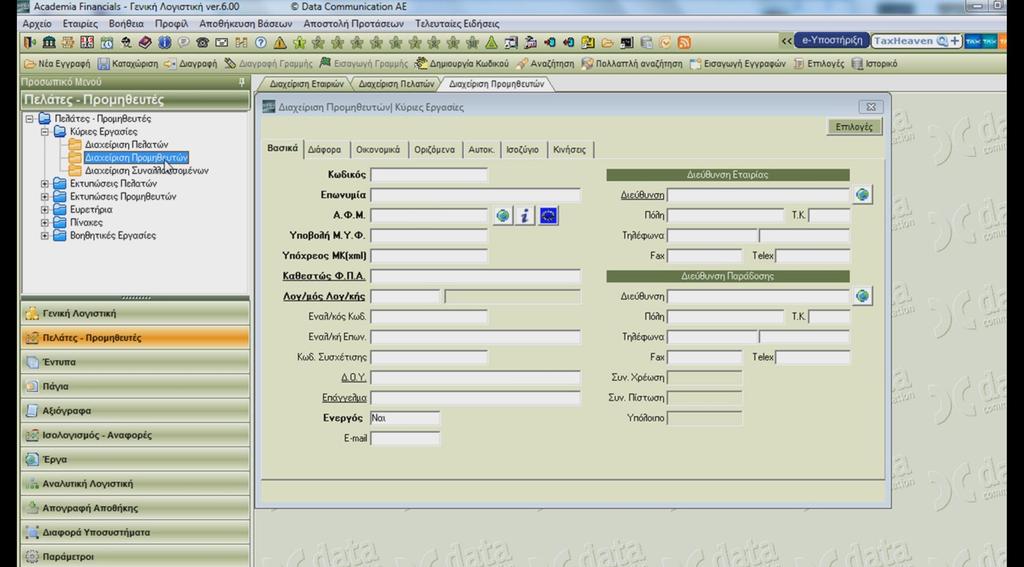1024x567 pixels.
Task: Click the Επιλογές button in the form
Action: pyautogui.click(x=854, y=127)
